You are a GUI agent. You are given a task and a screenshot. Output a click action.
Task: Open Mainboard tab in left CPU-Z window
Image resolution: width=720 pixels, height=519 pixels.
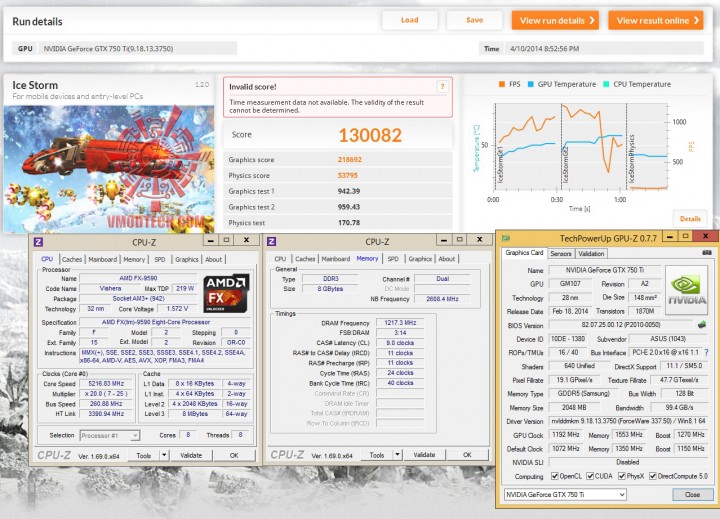pos(102,260)
